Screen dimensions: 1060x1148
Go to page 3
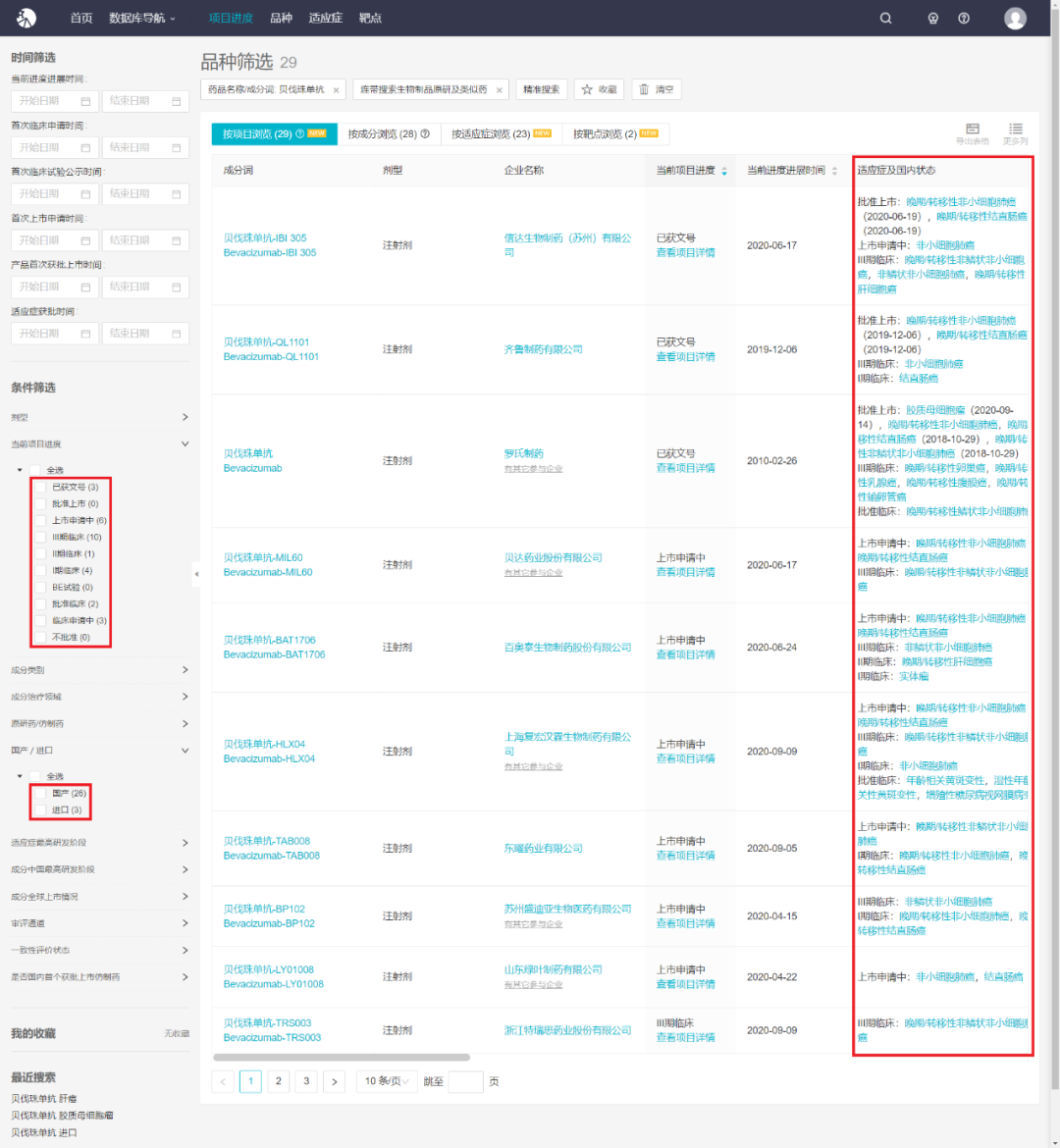coord(306,1081)
